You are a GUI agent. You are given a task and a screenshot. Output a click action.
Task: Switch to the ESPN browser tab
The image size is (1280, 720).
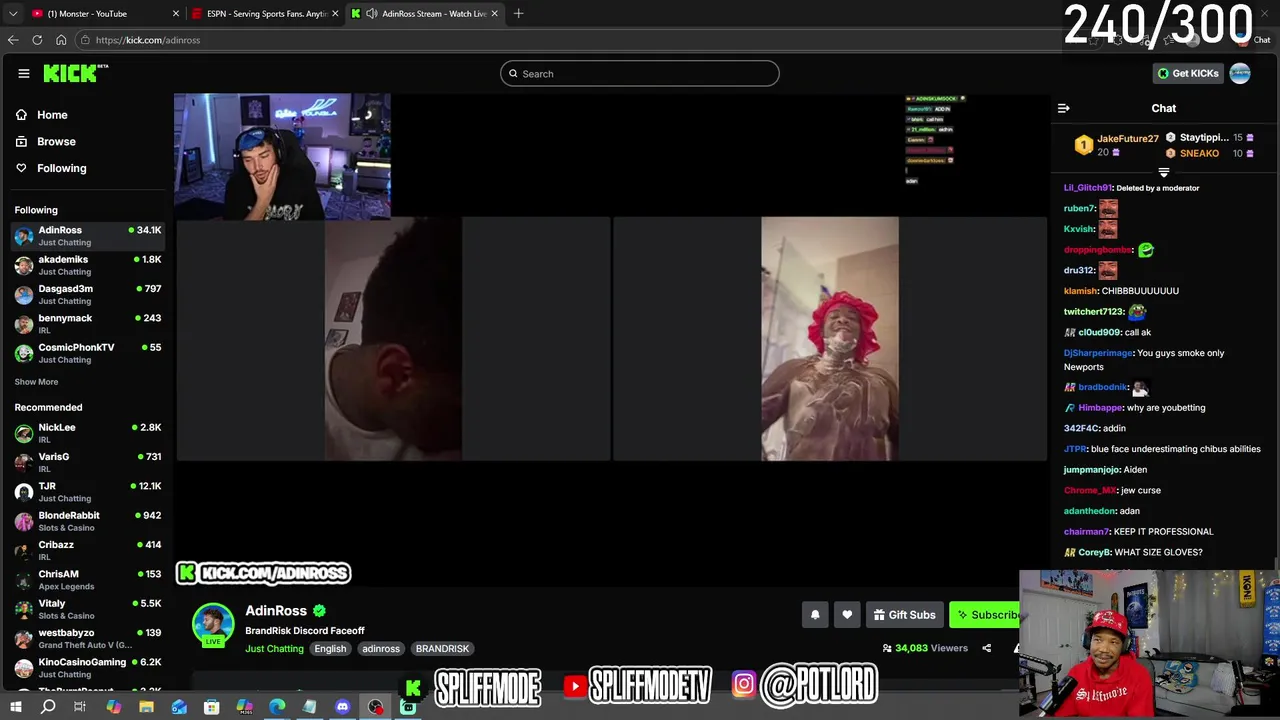(266, 14)
